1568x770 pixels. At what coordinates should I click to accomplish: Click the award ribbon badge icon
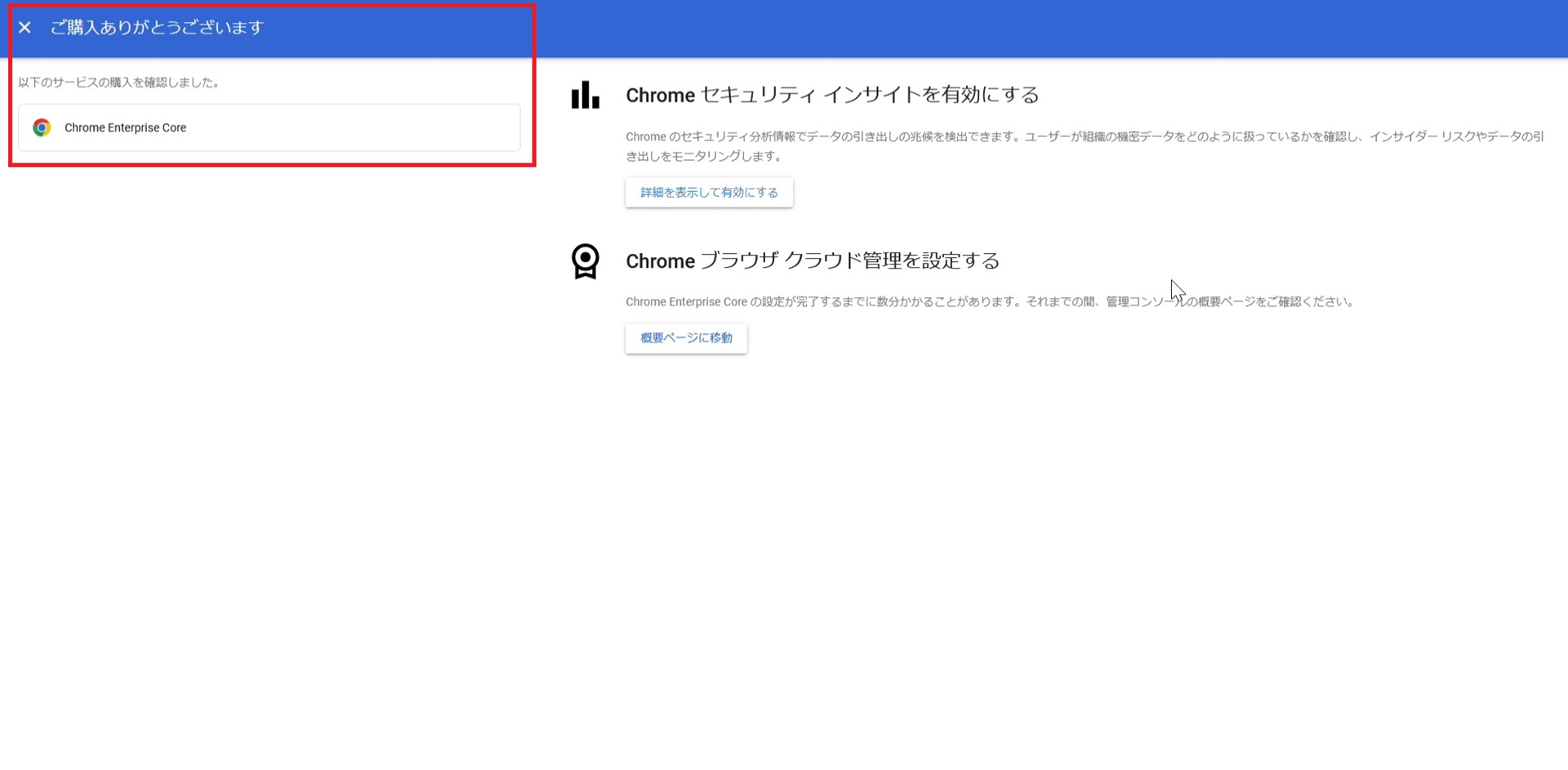[x=585, y=261]
